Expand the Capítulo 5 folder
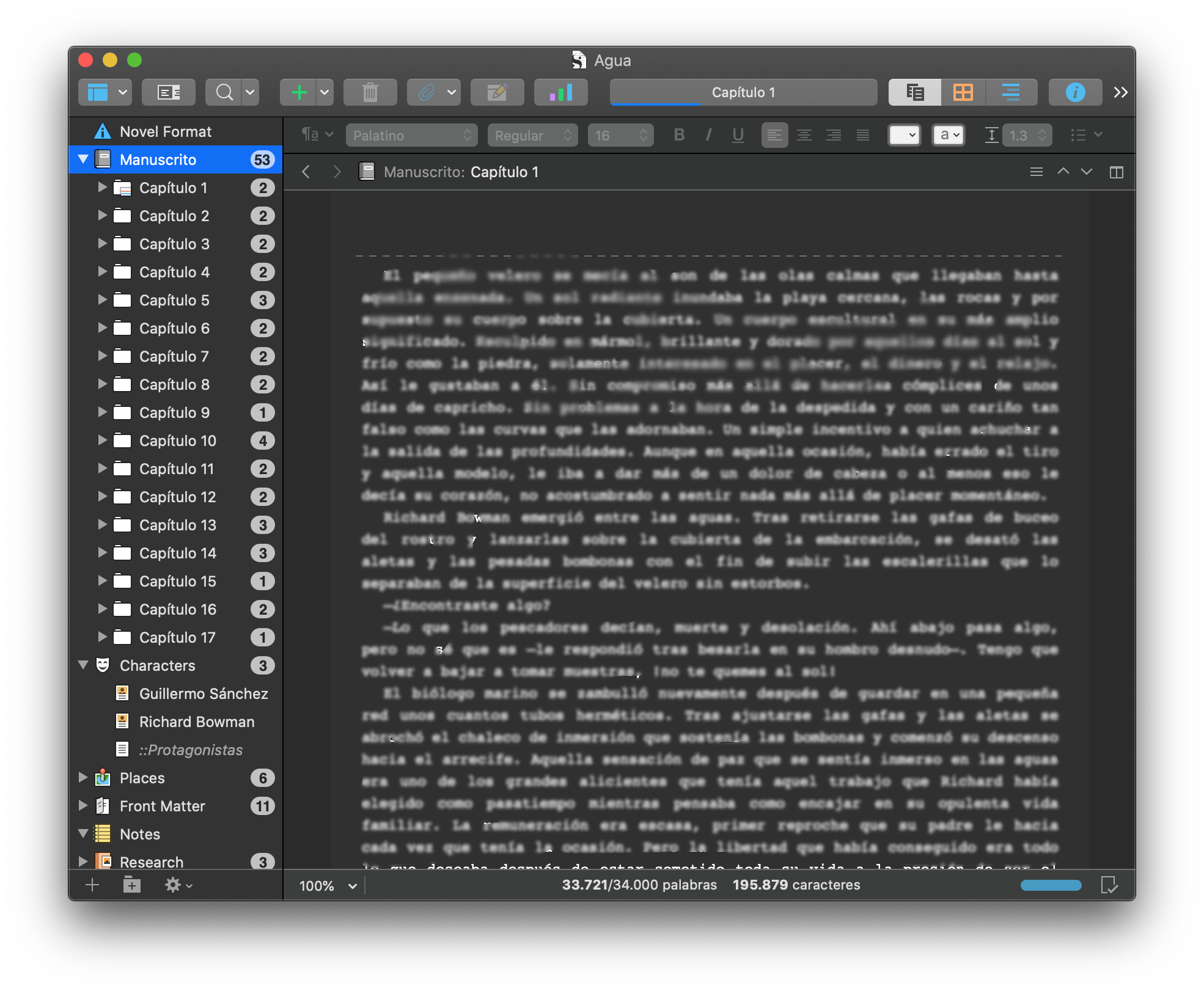Image resolution: width=1204 pixels, height=991 pixels. click(102, 300)
